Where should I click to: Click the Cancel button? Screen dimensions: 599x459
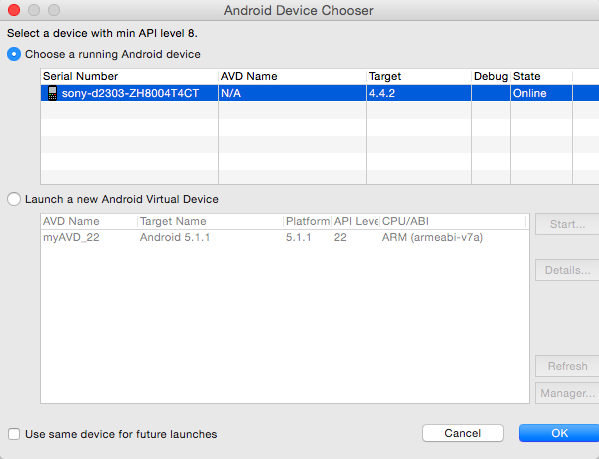pos(463,433)
